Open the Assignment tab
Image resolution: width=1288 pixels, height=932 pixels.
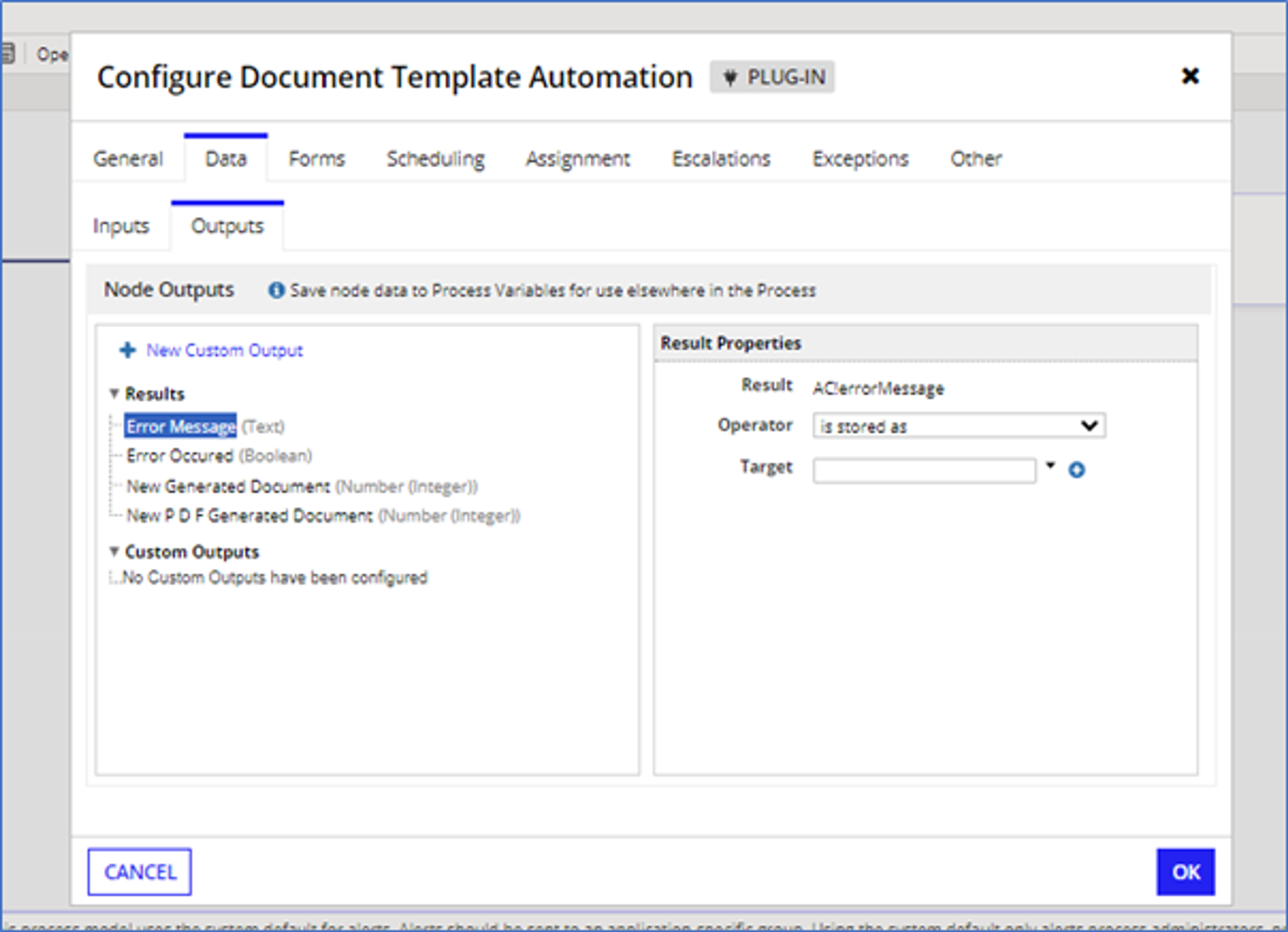[x=578, y=158]
